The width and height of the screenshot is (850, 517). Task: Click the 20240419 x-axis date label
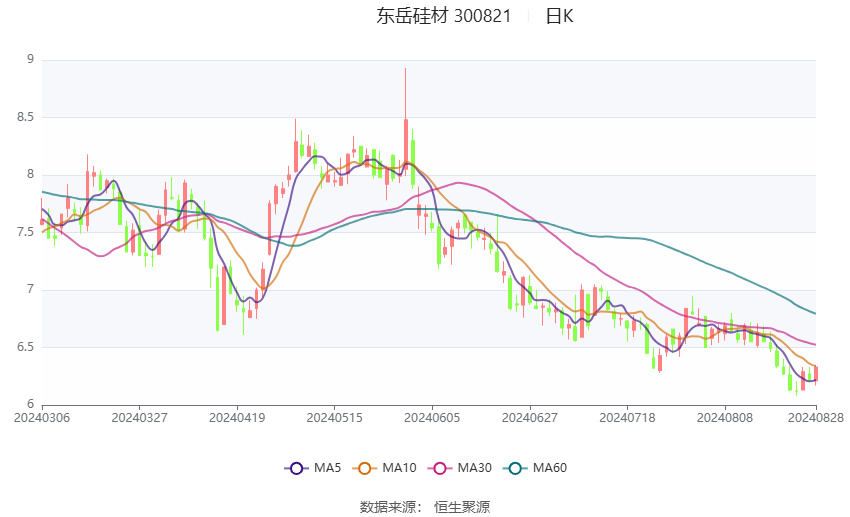pyautogui.click(x=237, y=418)
